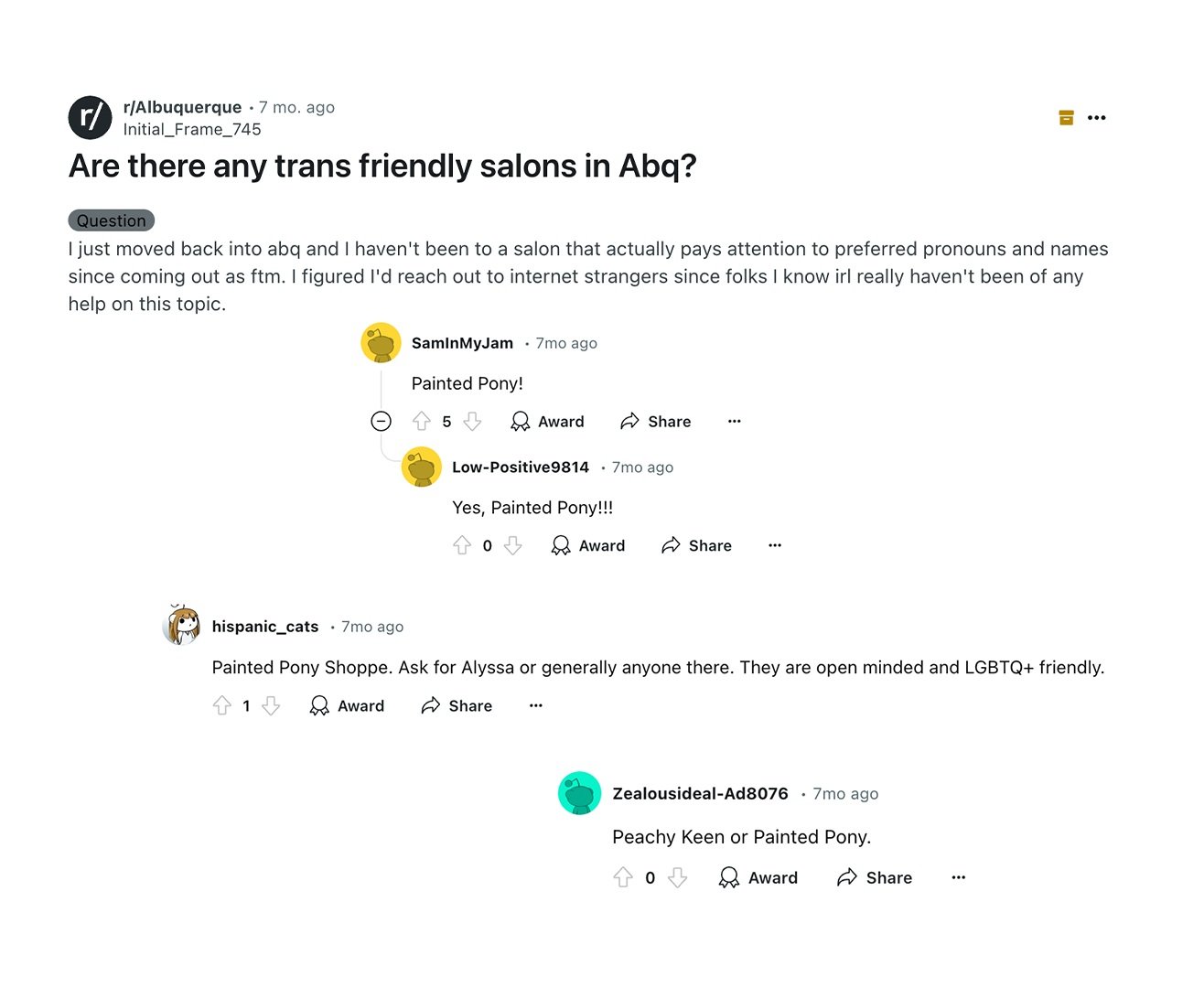Select the Question flair tag
Screen dimensions: 1204x988
[112, 220]
